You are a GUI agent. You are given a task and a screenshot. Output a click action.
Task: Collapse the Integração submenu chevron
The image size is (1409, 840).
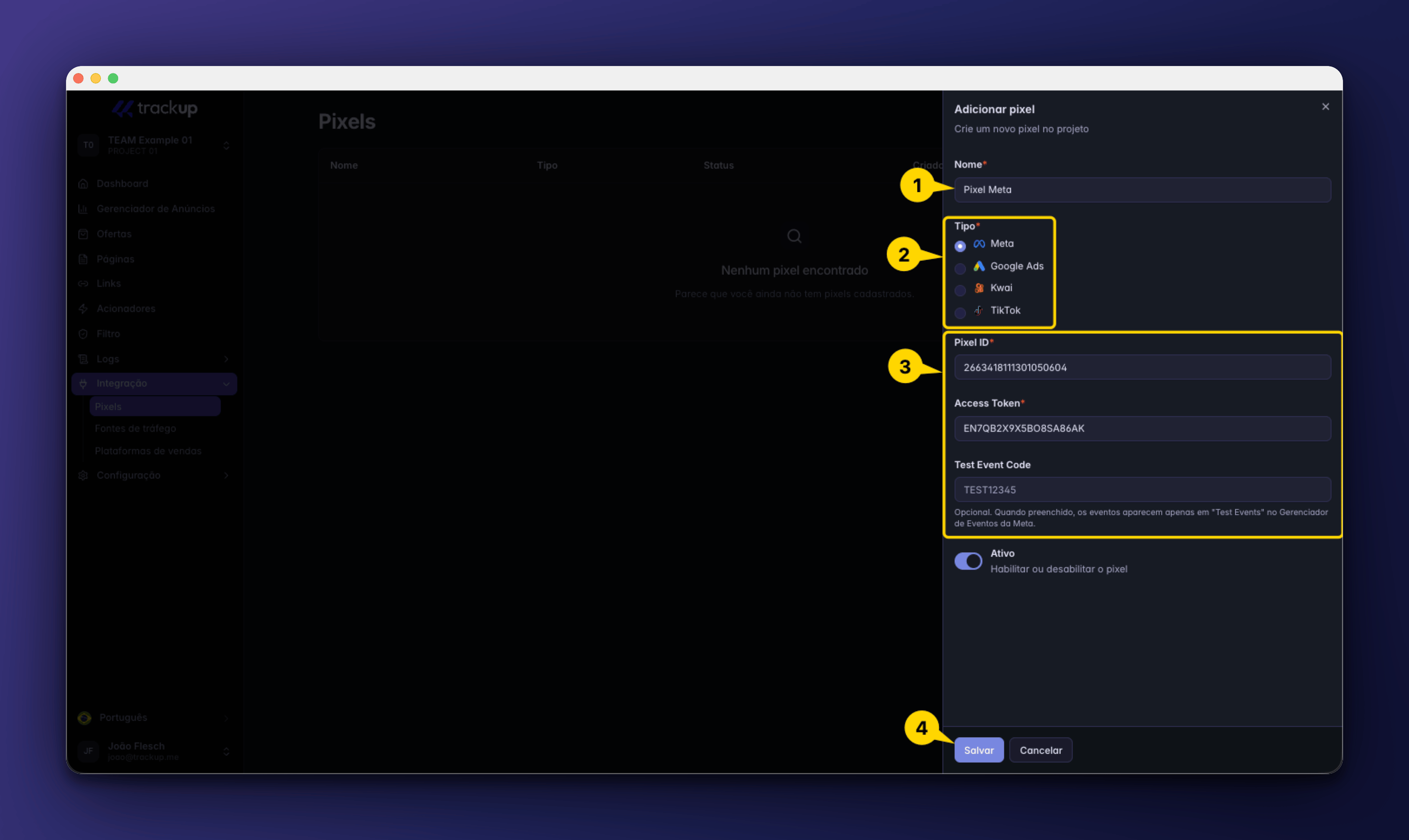coord(226,384)
